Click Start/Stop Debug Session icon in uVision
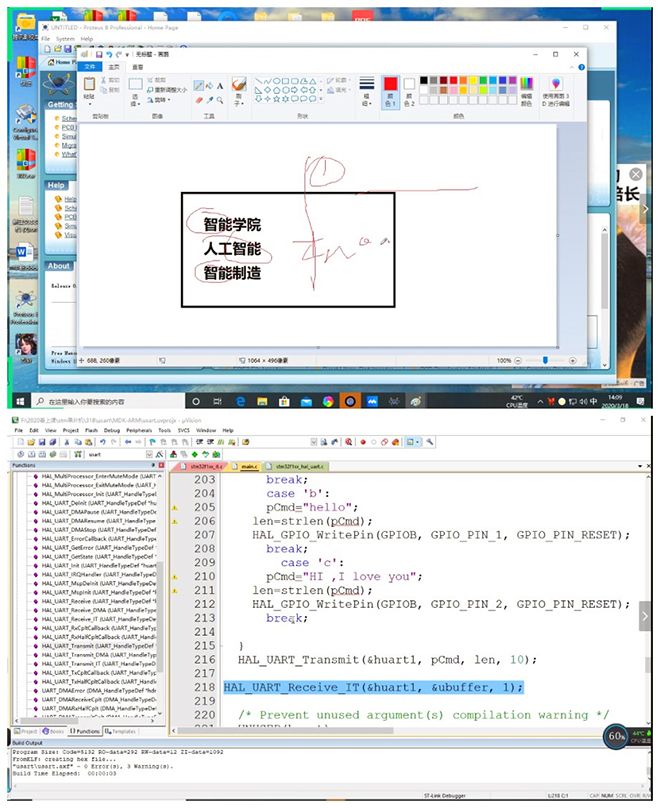This screenshot has height=808, width=660. (x=349, y=442)
